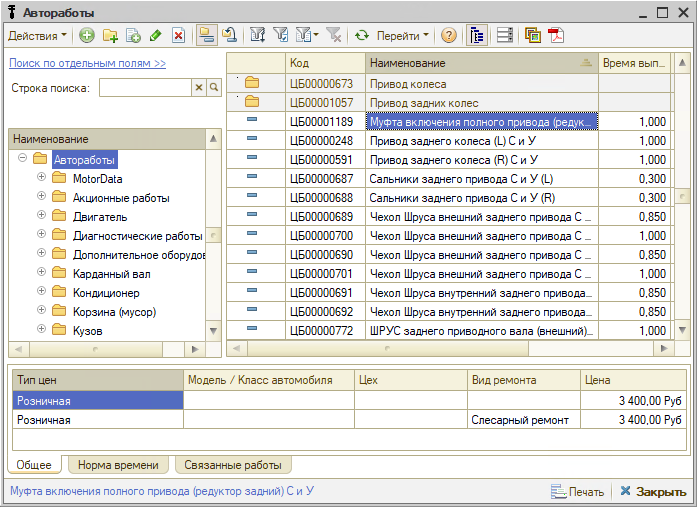Click the green Add new item icon
Viewport: 697px width, 507px height.
pos(87,35)
